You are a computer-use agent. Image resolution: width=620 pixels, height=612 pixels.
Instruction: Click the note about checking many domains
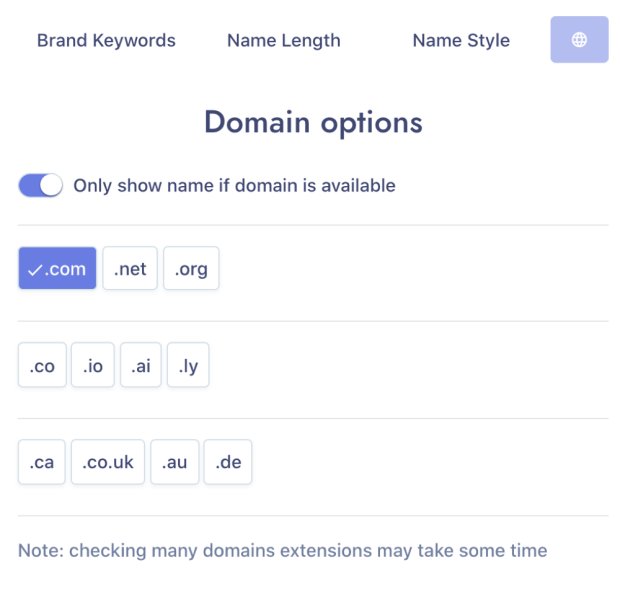[x=283, y=550]
